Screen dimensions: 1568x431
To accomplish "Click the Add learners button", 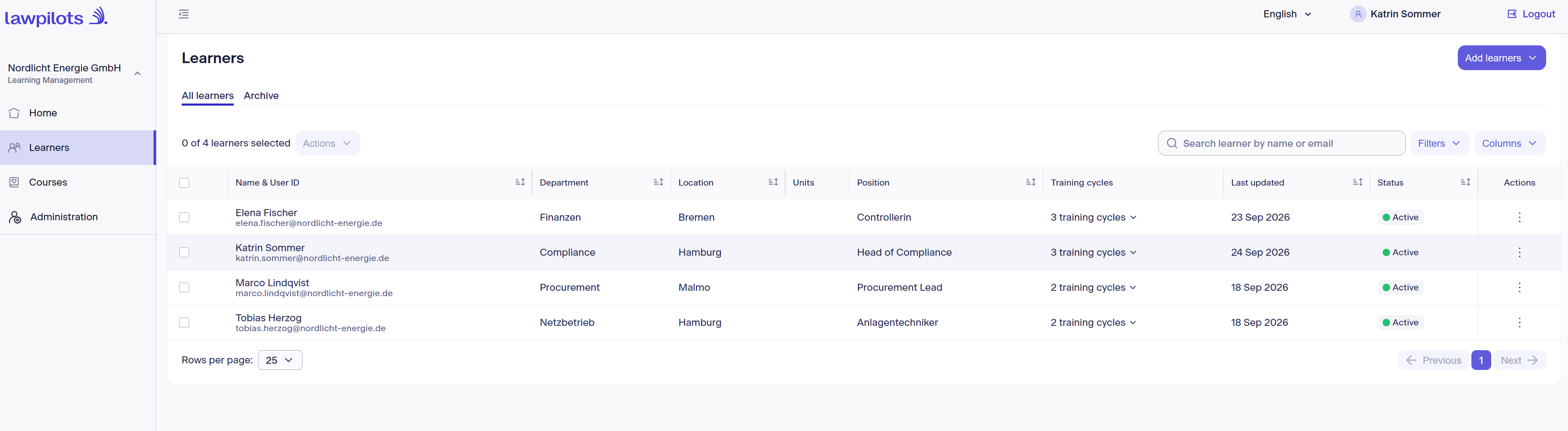I will click(x=1501, y=58).
